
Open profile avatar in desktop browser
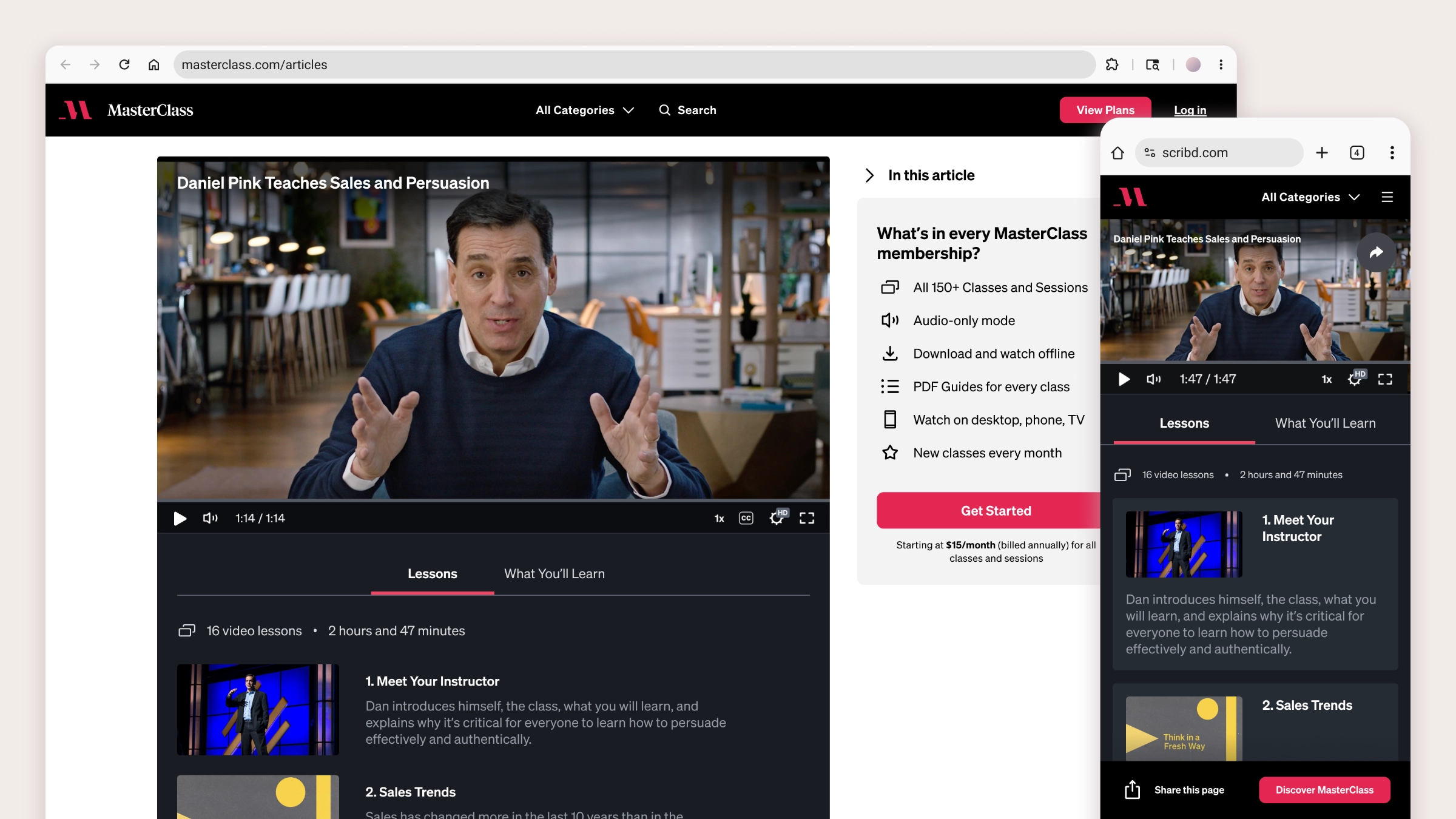coord(1193,64)
